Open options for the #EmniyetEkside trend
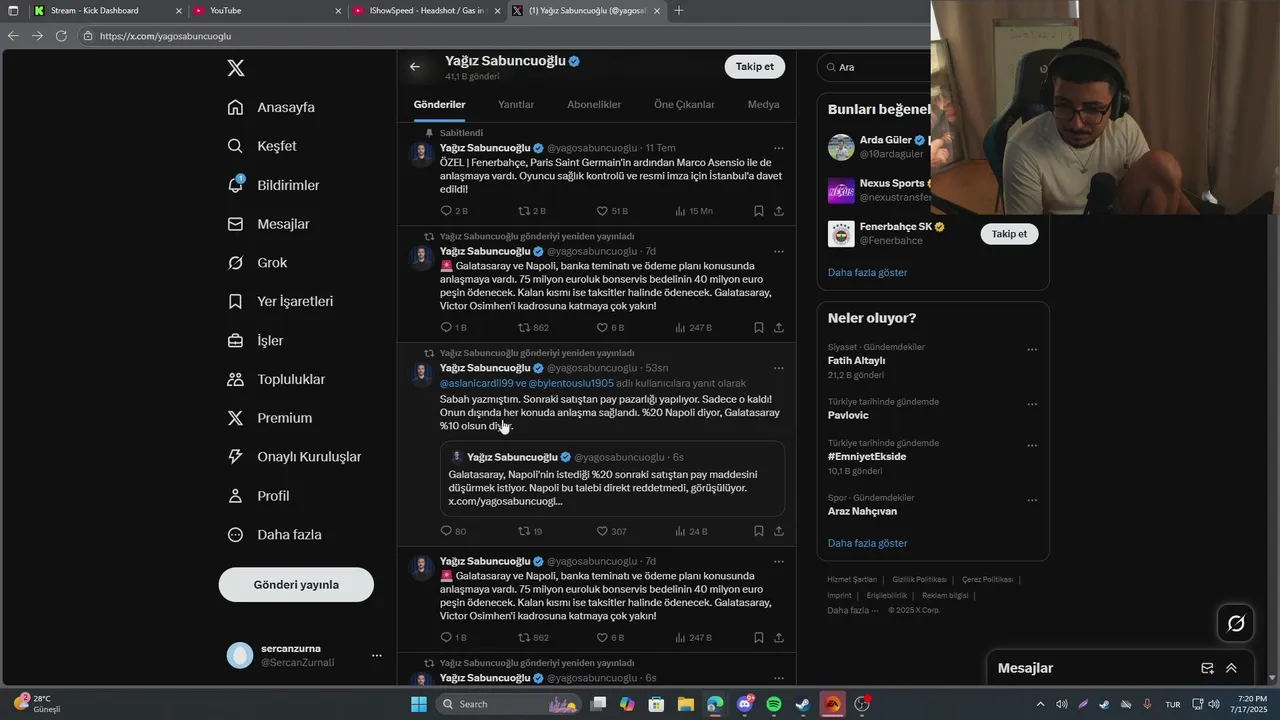 pos(1032,446)
